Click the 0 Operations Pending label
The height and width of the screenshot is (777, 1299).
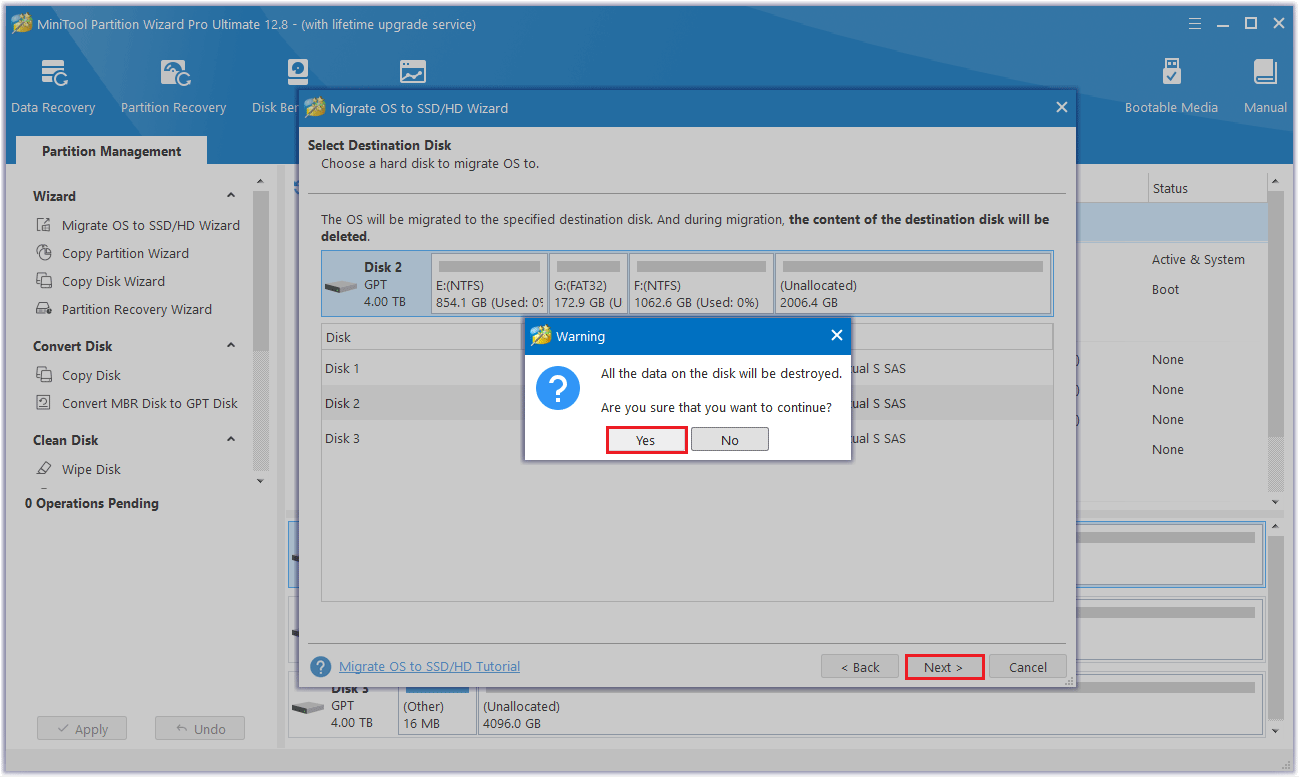click(x=92, y=503)
